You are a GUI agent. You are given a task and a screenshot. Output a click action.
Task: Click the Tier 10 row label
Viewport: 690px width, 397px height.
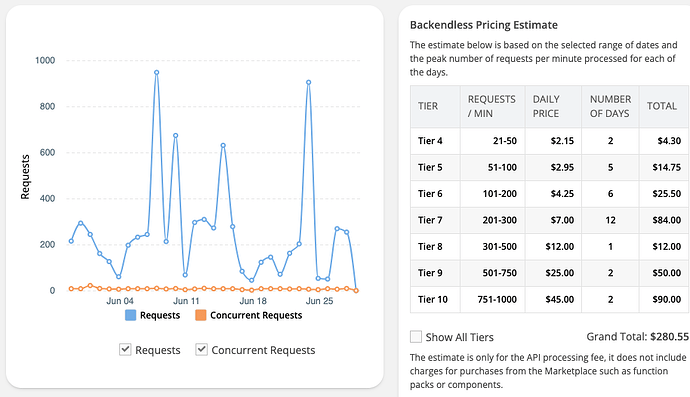433,299
